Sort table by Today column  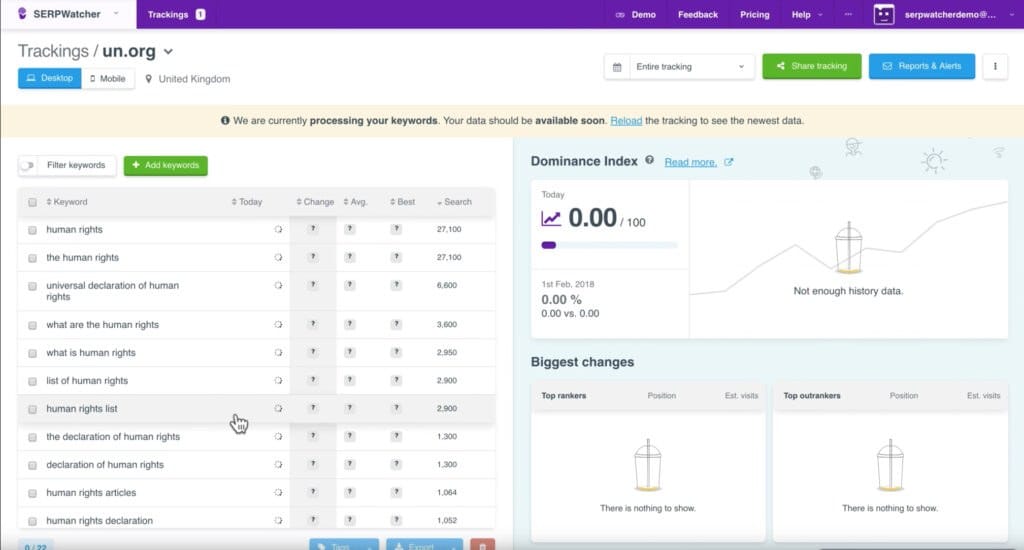[x=247, y=202]
